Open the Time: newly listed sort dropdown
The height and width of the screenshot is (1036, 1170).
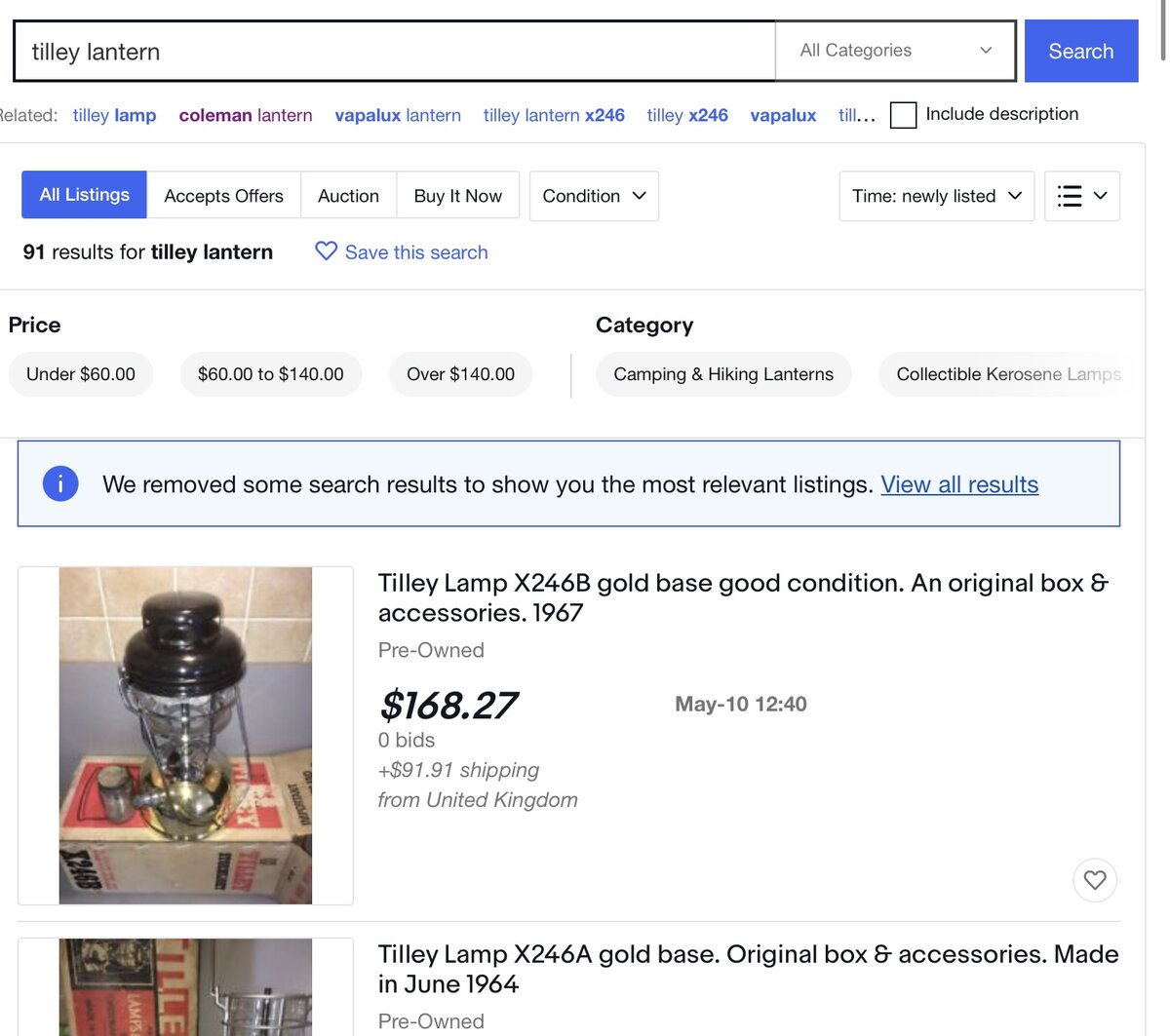click(x=936, y=196)
